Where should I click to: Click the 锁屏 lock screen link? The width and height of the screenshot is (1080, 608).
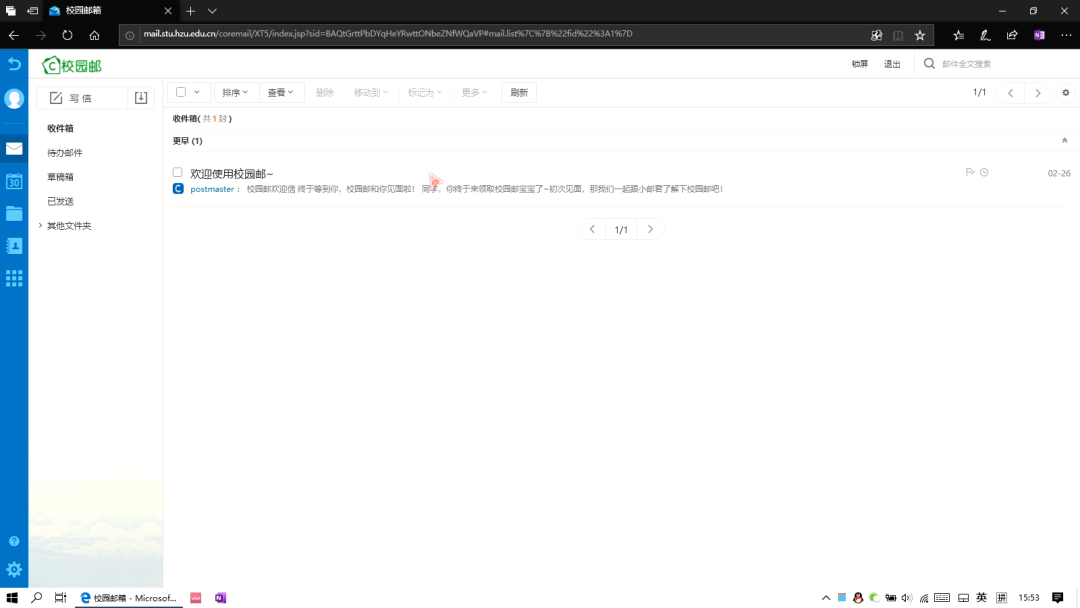tap(860, 64)
